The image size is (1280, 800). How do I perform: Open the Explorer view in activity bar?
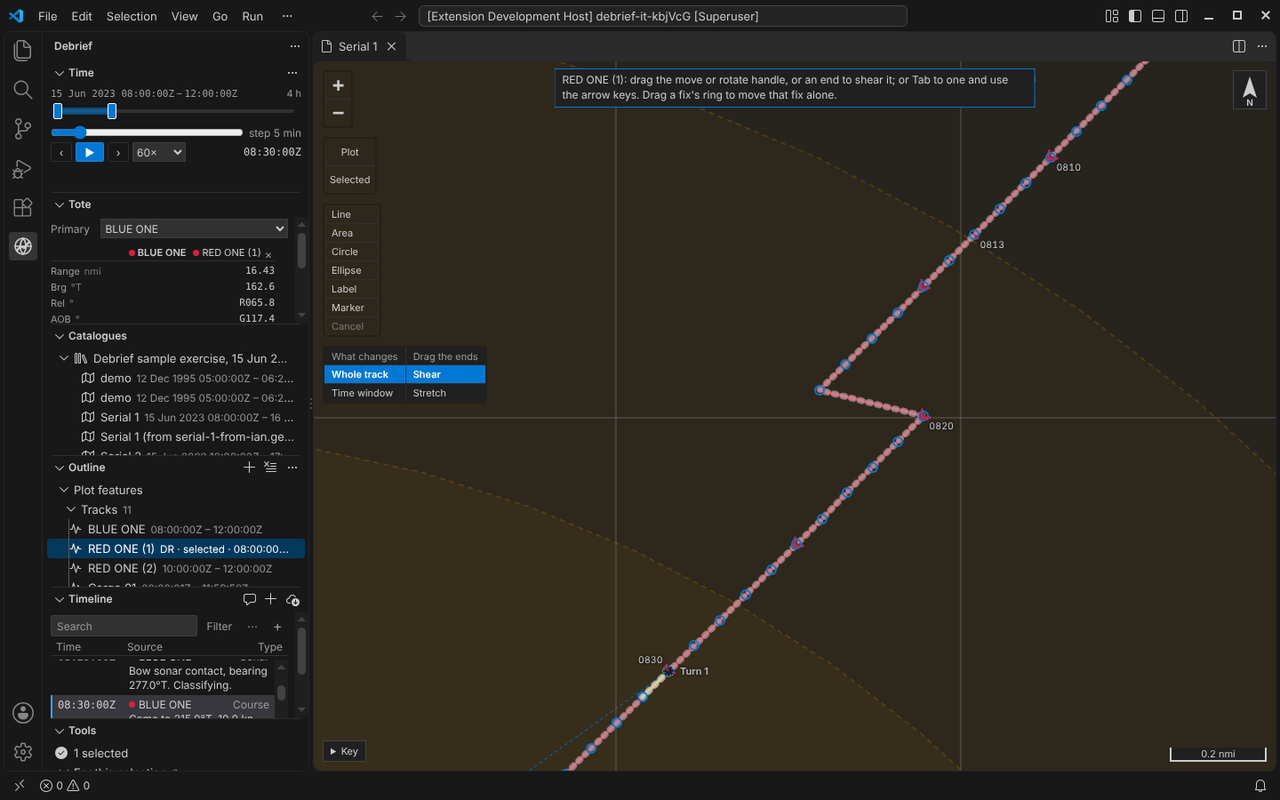tap(23, 51)
